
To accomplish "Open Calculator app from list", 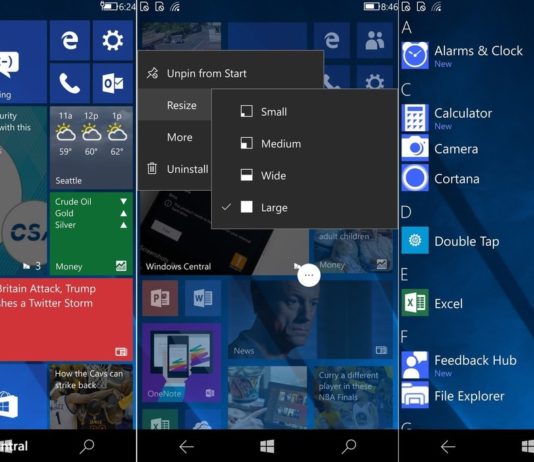I will pyautogui.click(x=467, y=118).
